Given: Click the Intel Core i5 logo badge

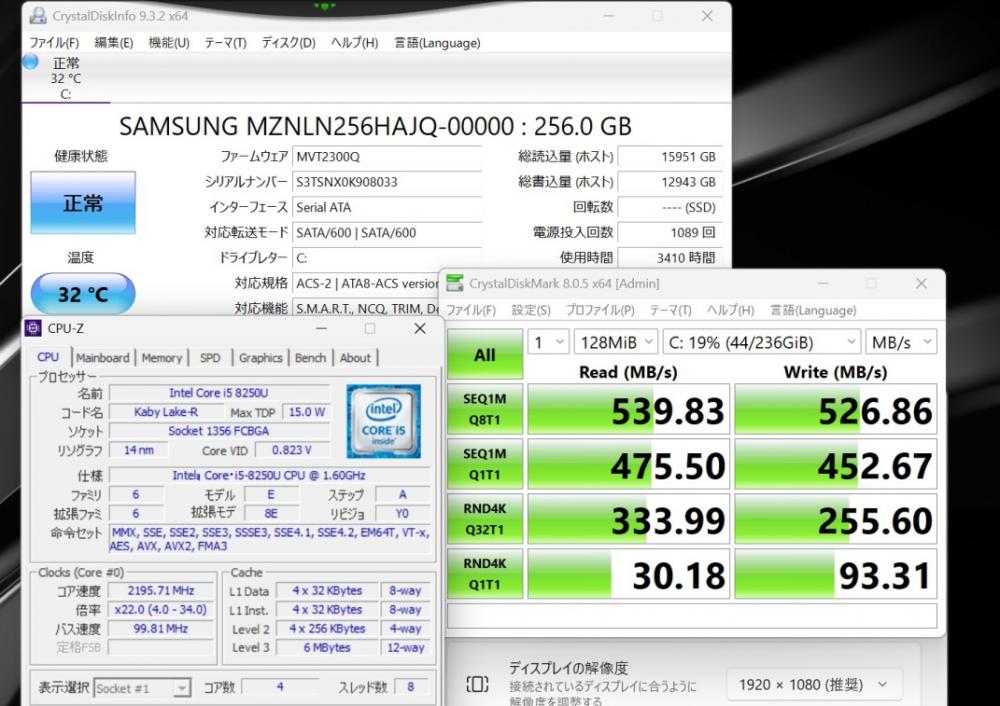Looking at the screenshot, I should [x=383, y=421].
